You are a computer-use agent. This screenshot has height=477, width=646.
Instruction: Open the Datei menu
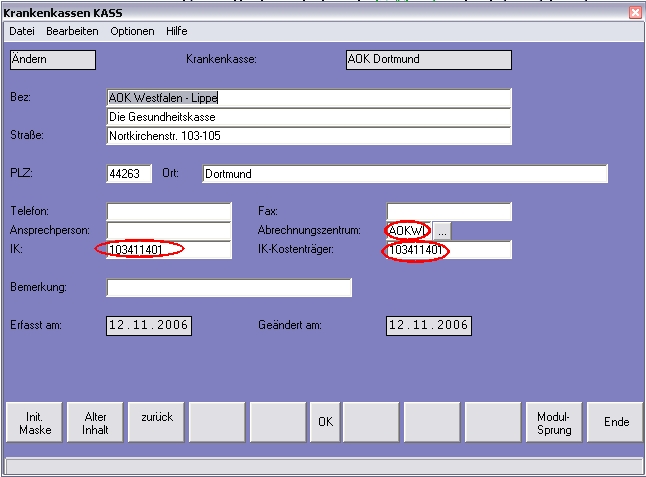pyautogui.click(x=22, y=31)
